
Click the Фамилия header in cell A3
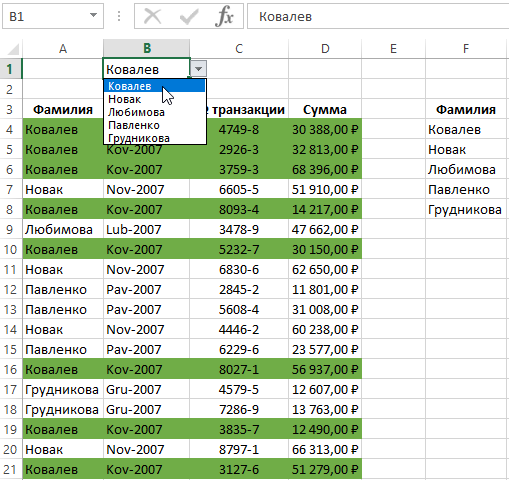[63, 109]
